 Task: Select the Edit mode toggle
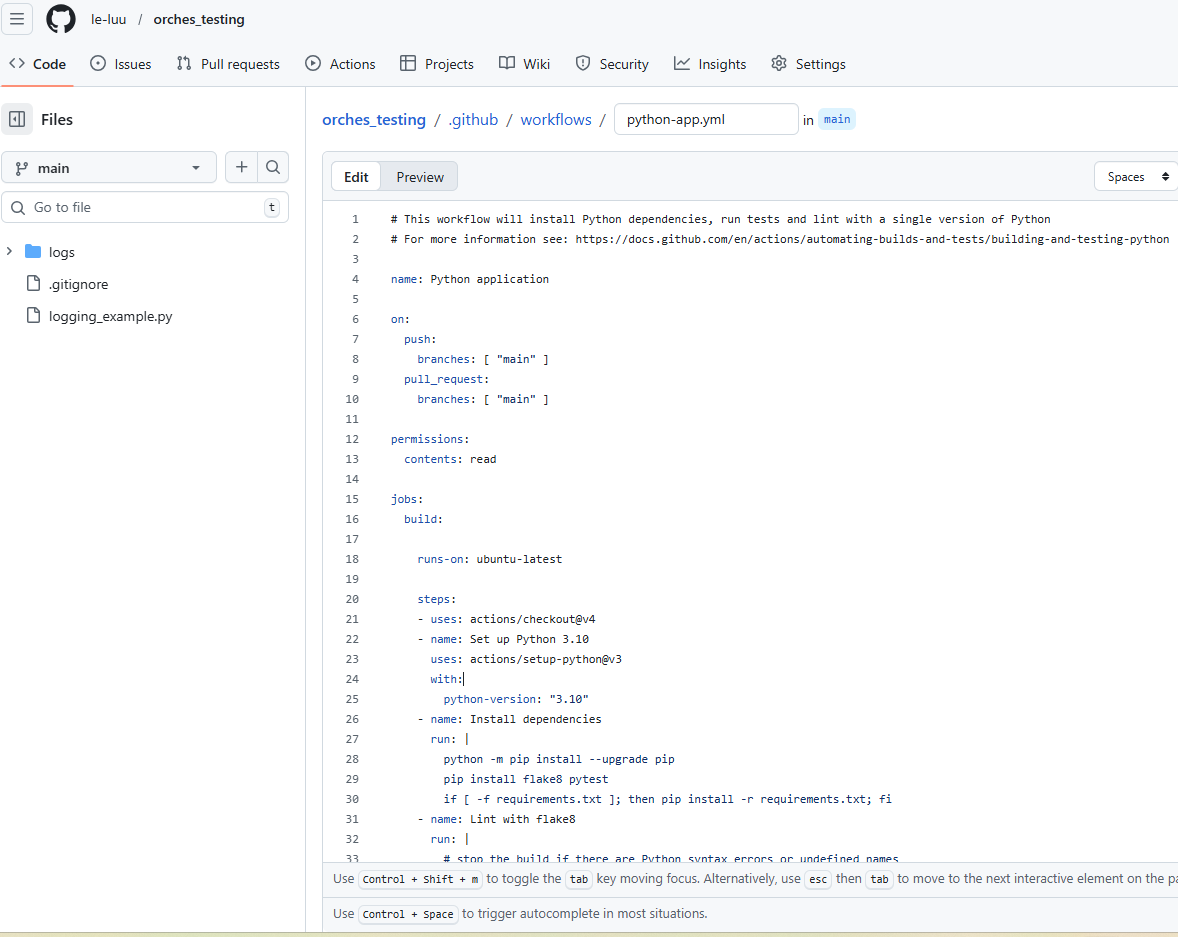coord(356,177)
